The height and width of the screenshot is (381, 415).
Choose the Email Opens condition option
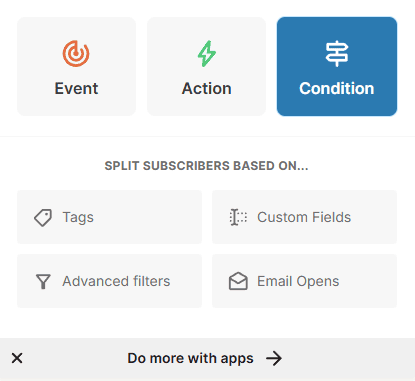click(304, 281)
